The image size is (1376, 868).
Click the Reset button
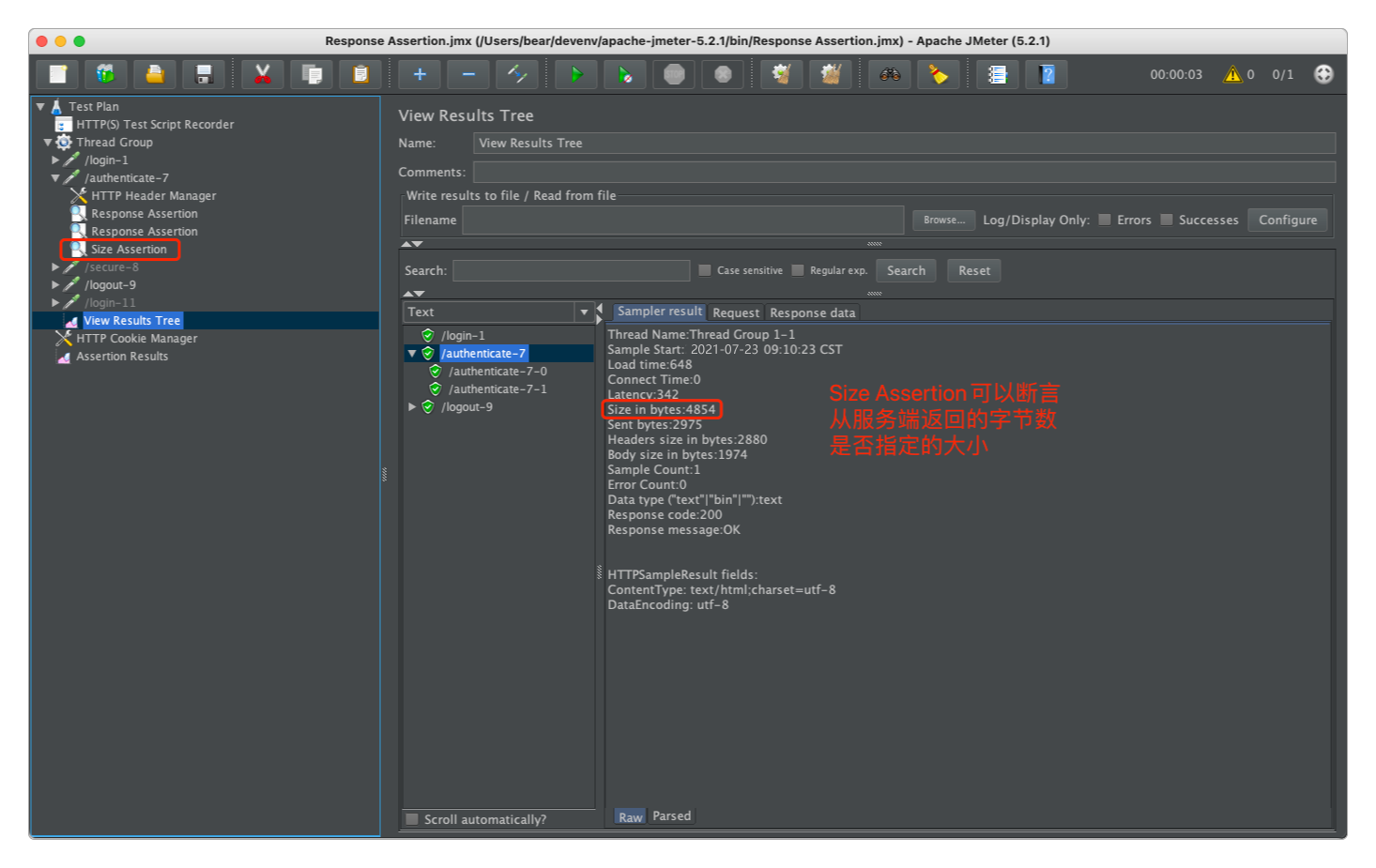(x=974, y=270)
